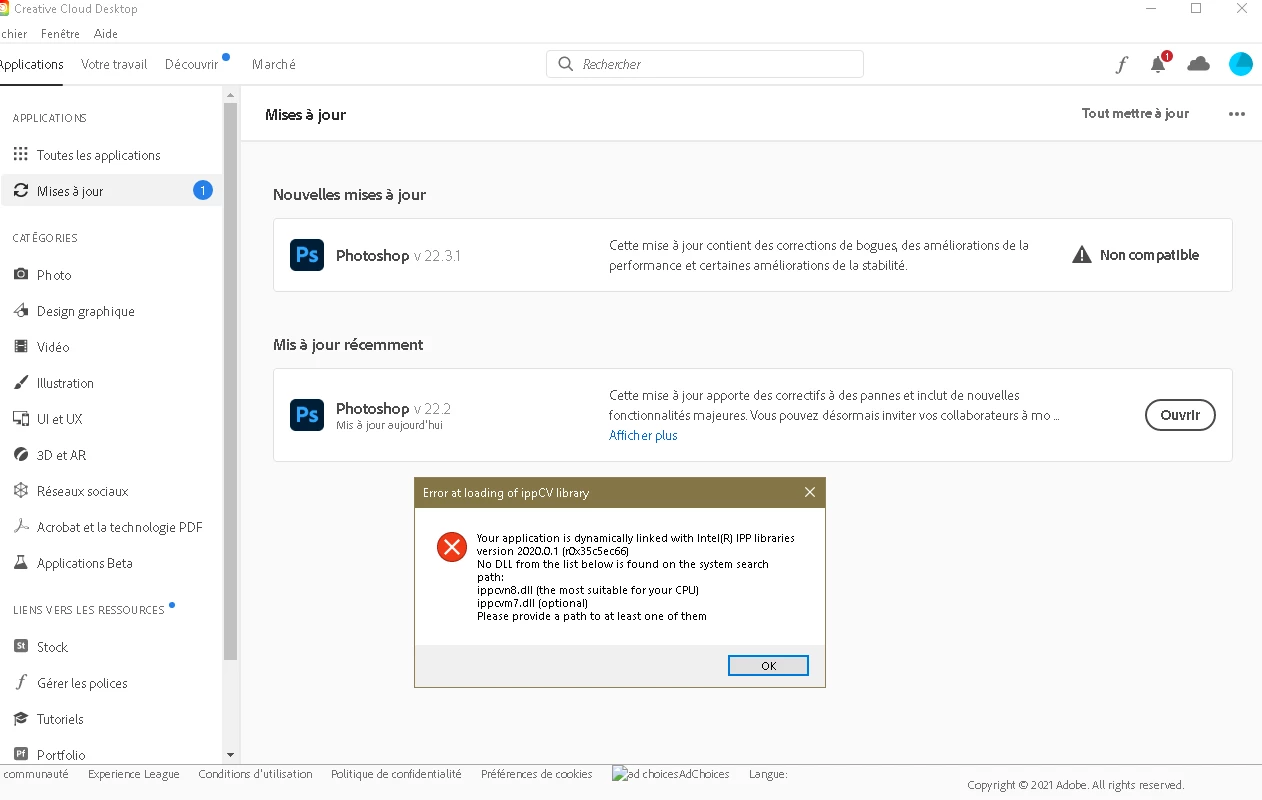Viewport: 1262px width, 800px height.
Task: Focus the Rechercher search field
Action: [x=705, y=64]
